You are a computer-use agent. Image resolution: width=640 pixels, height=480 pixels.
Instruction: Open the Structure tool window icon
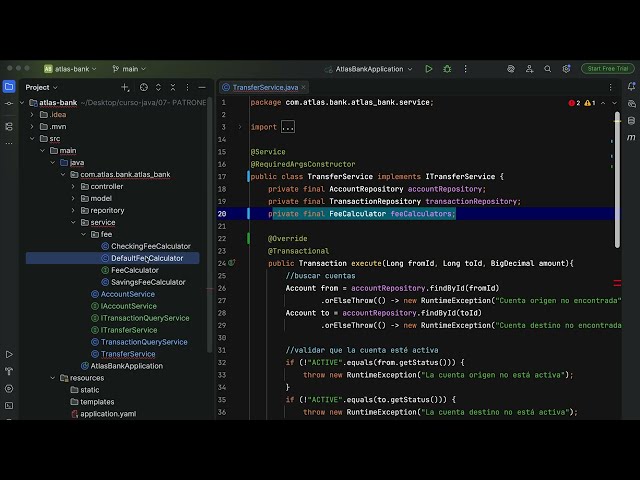[x=9, y=127]
